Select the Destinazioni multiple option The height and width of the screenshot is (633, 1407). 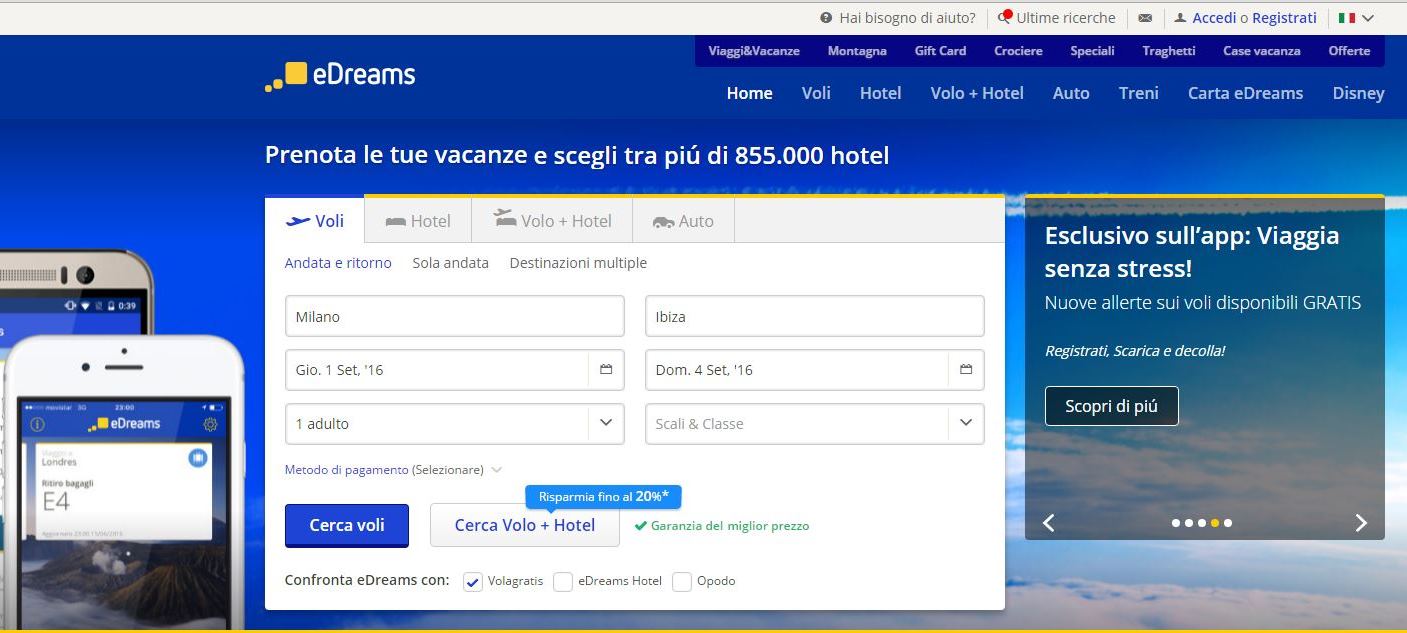point(578,263)
